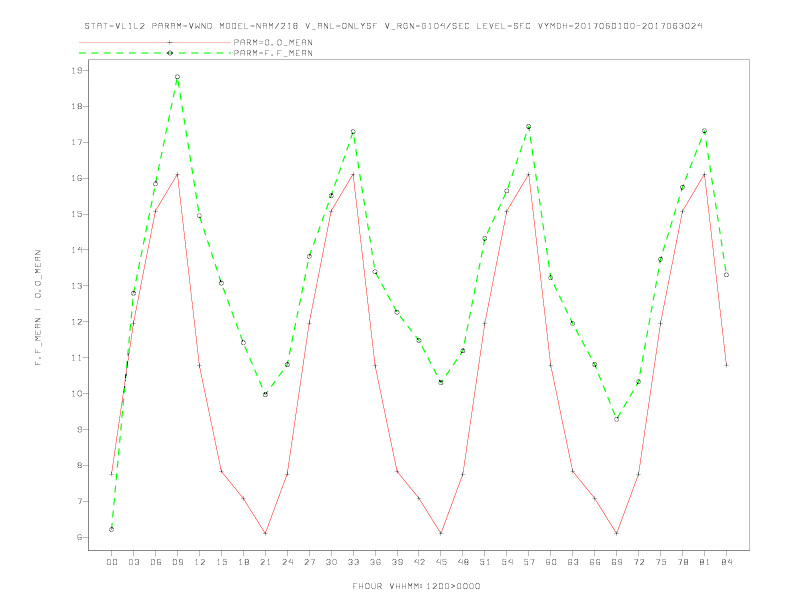This screenshot has height=612, width=792.
Task: Click y-axis tick value 18
Action: pos(76,107)
